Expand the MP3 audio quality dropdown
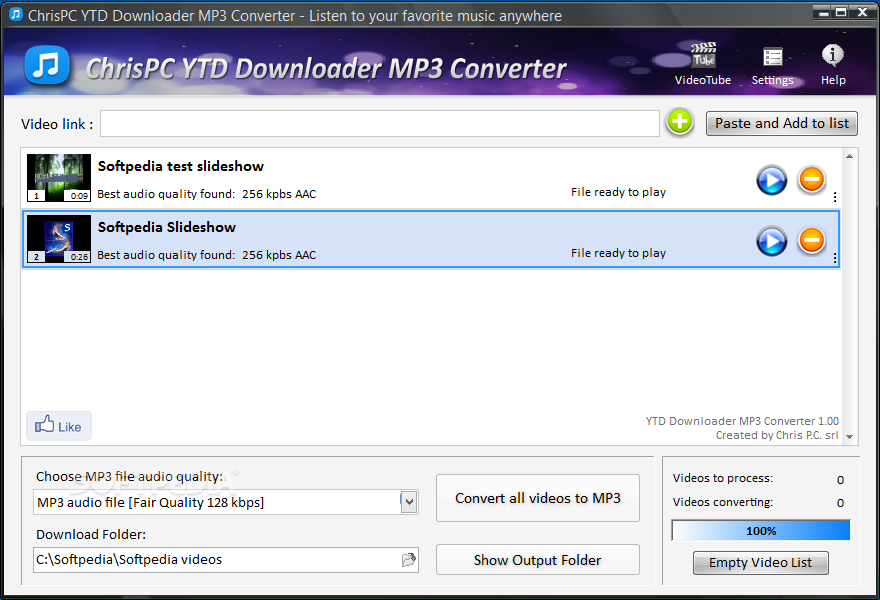The width and height of the screenshot is (880, 600). coord(409,502)
